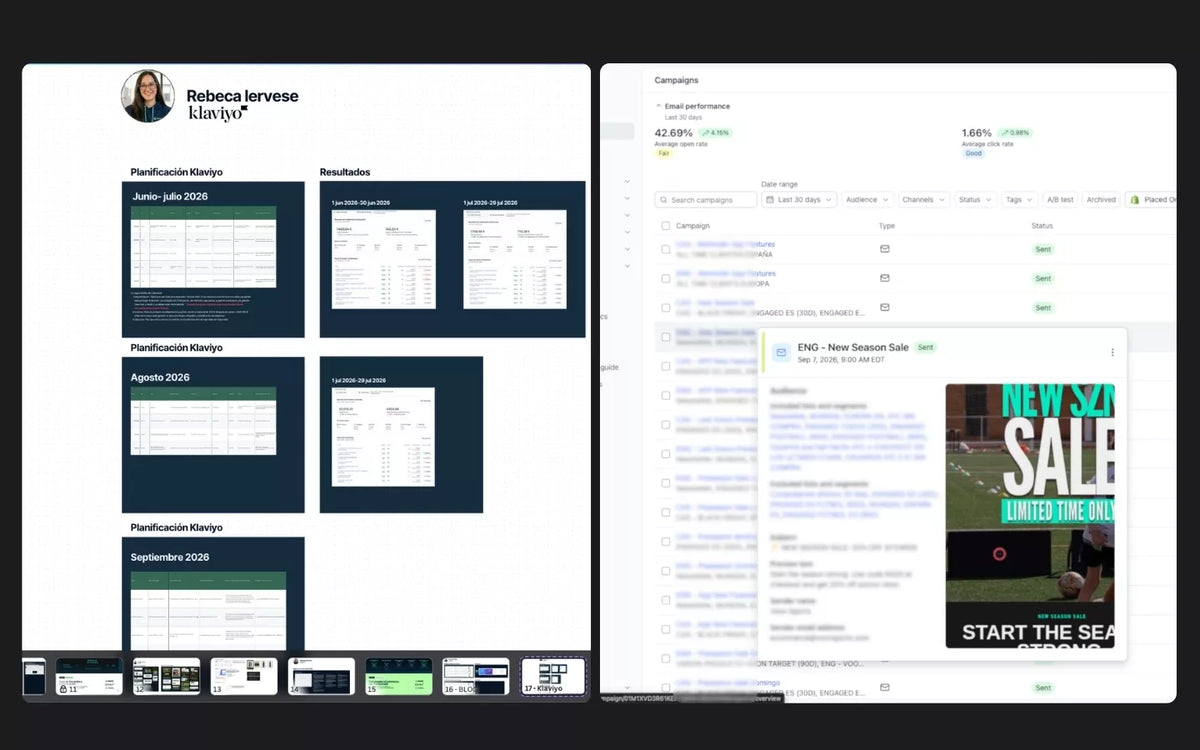Click Rebeca Iervese's profile photo

tap(148, 96)
